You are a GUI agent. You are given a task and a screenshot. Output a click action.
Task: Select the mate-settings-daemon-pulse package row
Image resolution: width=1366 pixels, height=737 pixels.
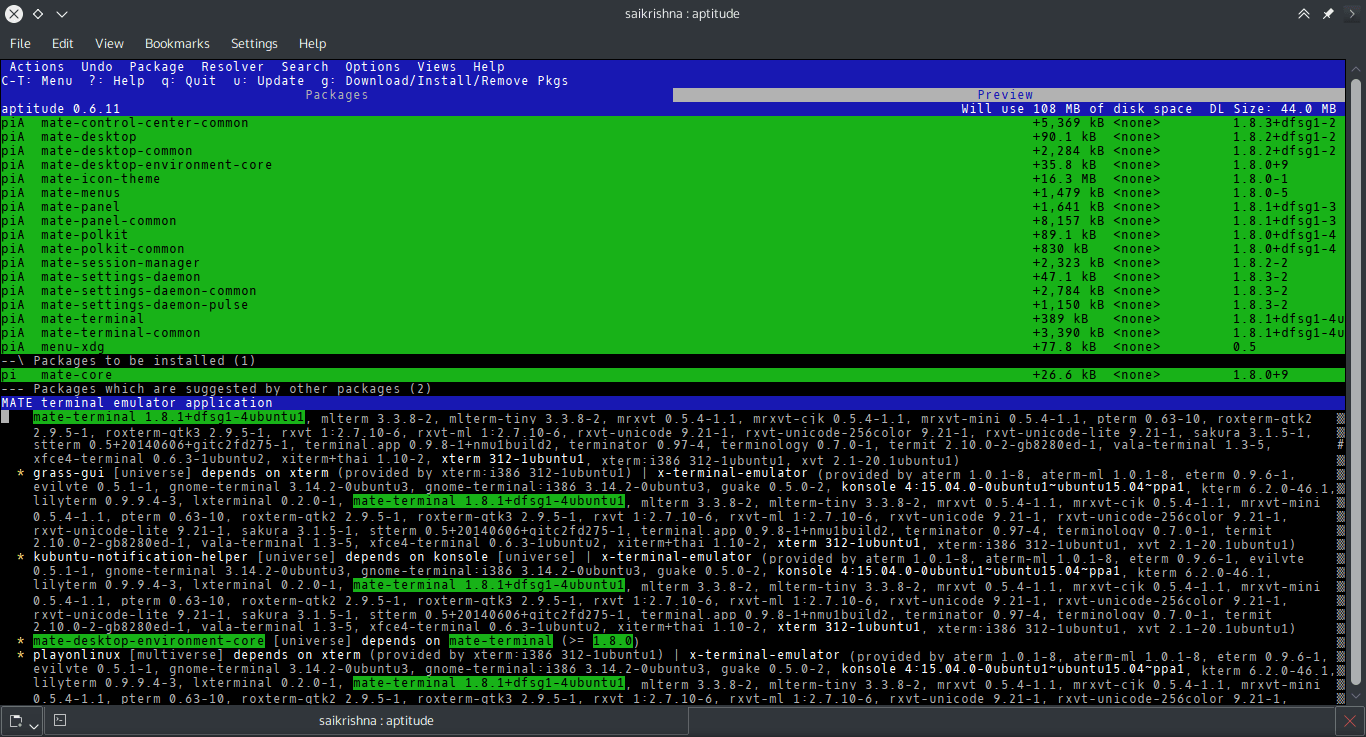click(x=673, y=305)
